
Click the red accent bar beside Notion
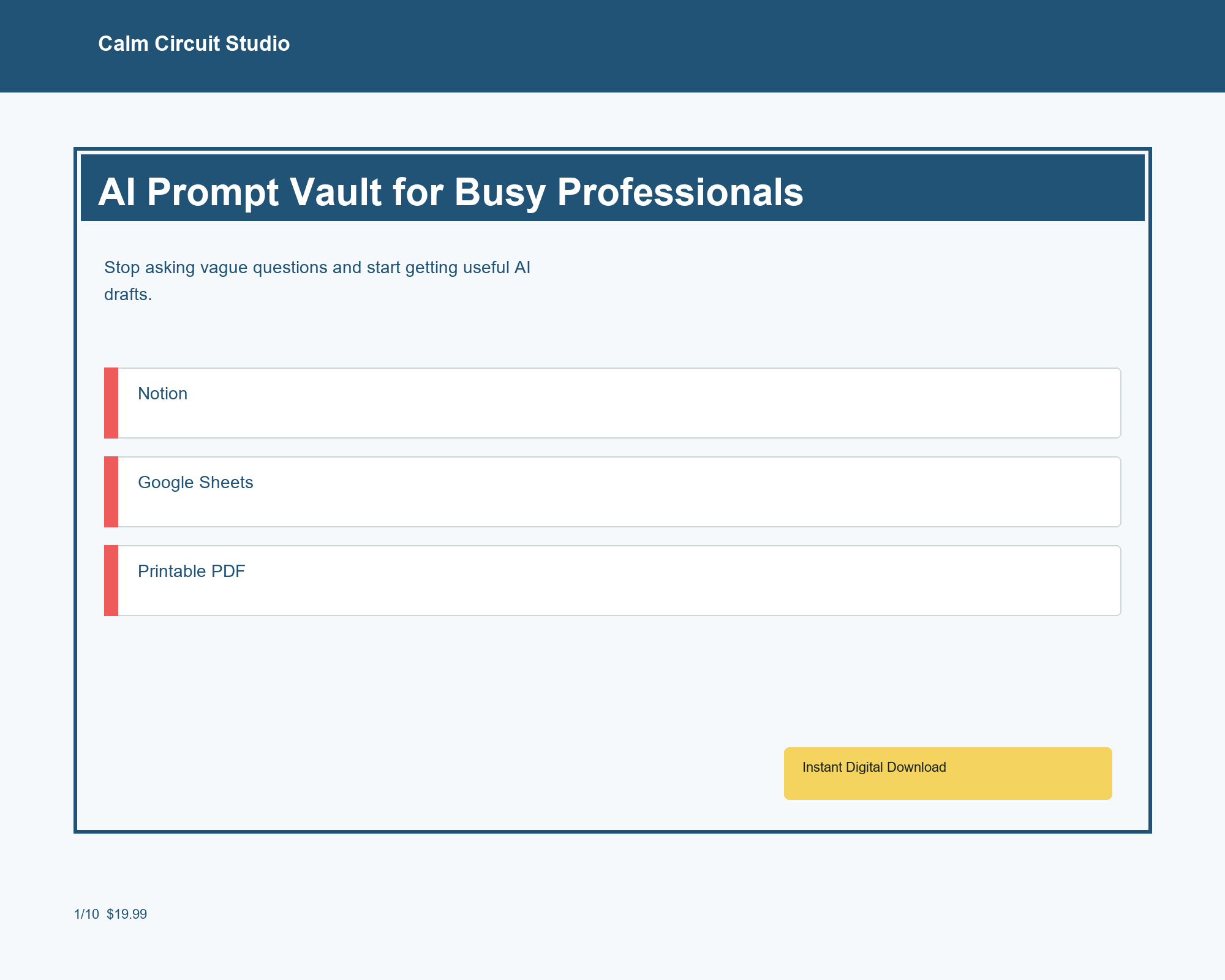[111, 402]
